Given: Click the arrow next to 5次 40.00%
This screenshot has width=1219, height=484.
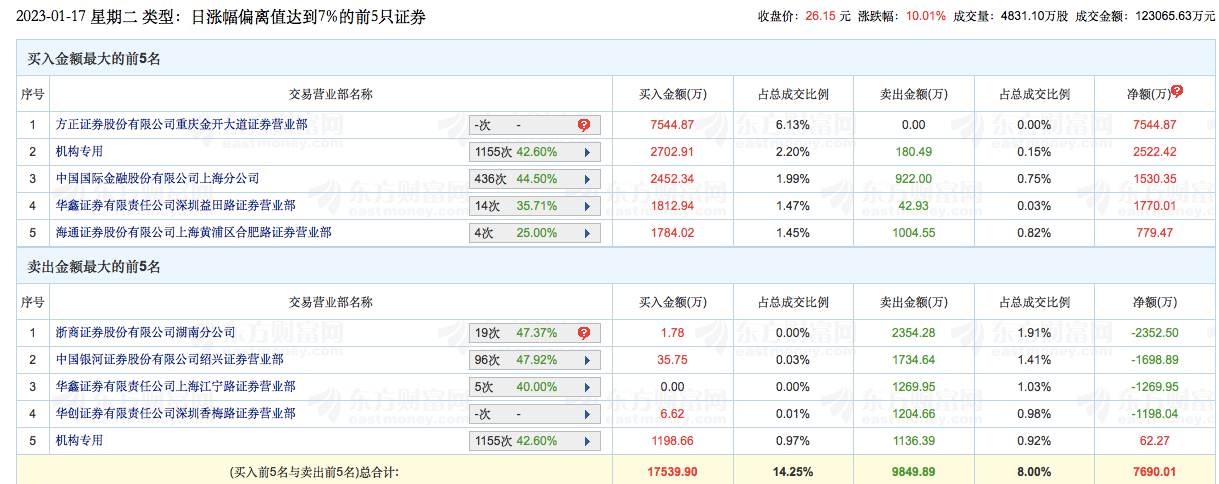Looking at the screenshot, I should 586,387.
